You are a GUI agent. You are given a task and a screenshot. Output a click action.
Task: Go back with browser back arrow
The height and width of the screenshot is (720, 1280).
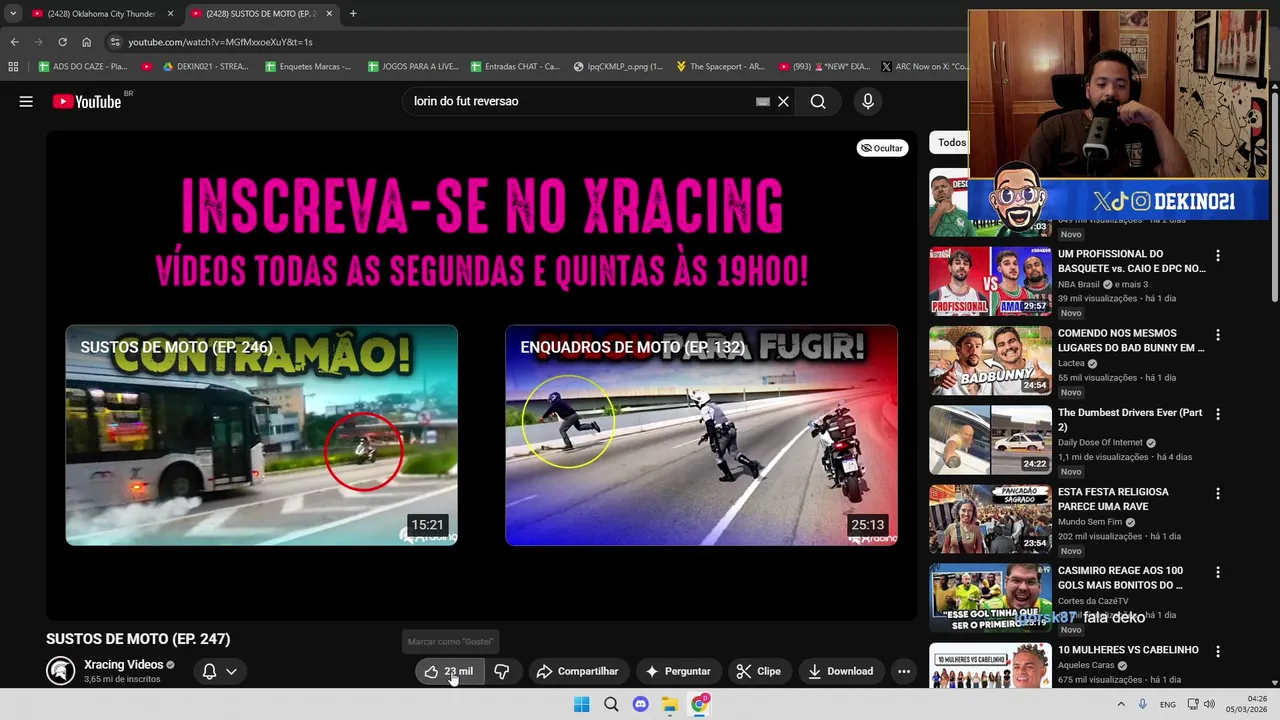pos(14,42)
